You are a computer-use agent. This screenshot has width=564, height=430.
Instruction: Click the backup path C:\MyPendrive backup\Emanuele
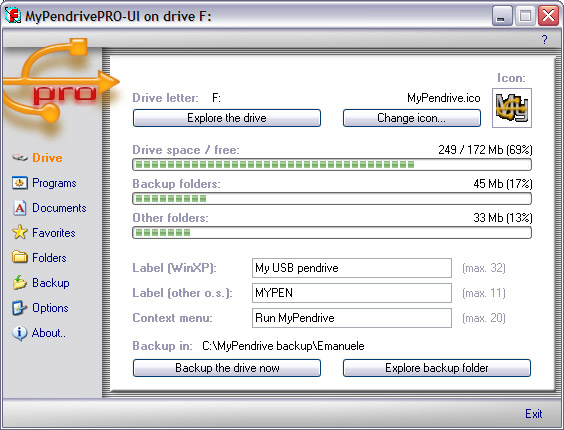pos(283,346)
